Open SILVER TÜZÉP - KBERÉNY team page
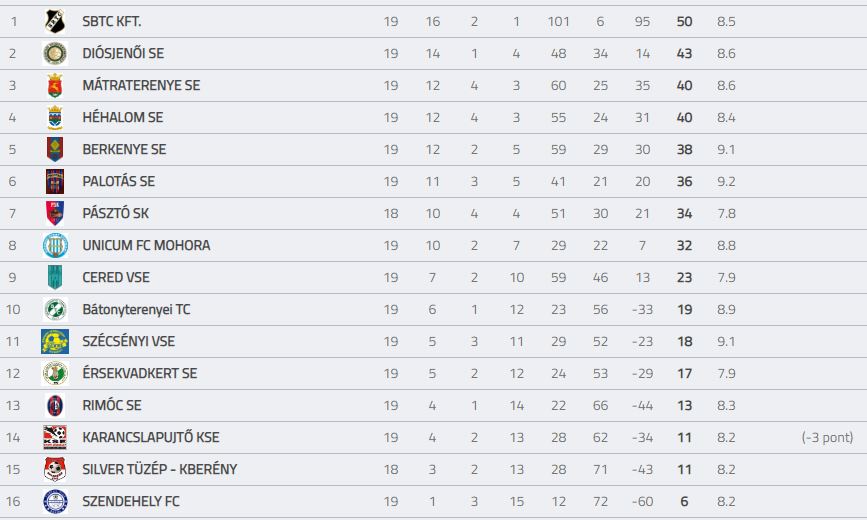The width and height of the screenshot is (867, 520). coord(160,470)
